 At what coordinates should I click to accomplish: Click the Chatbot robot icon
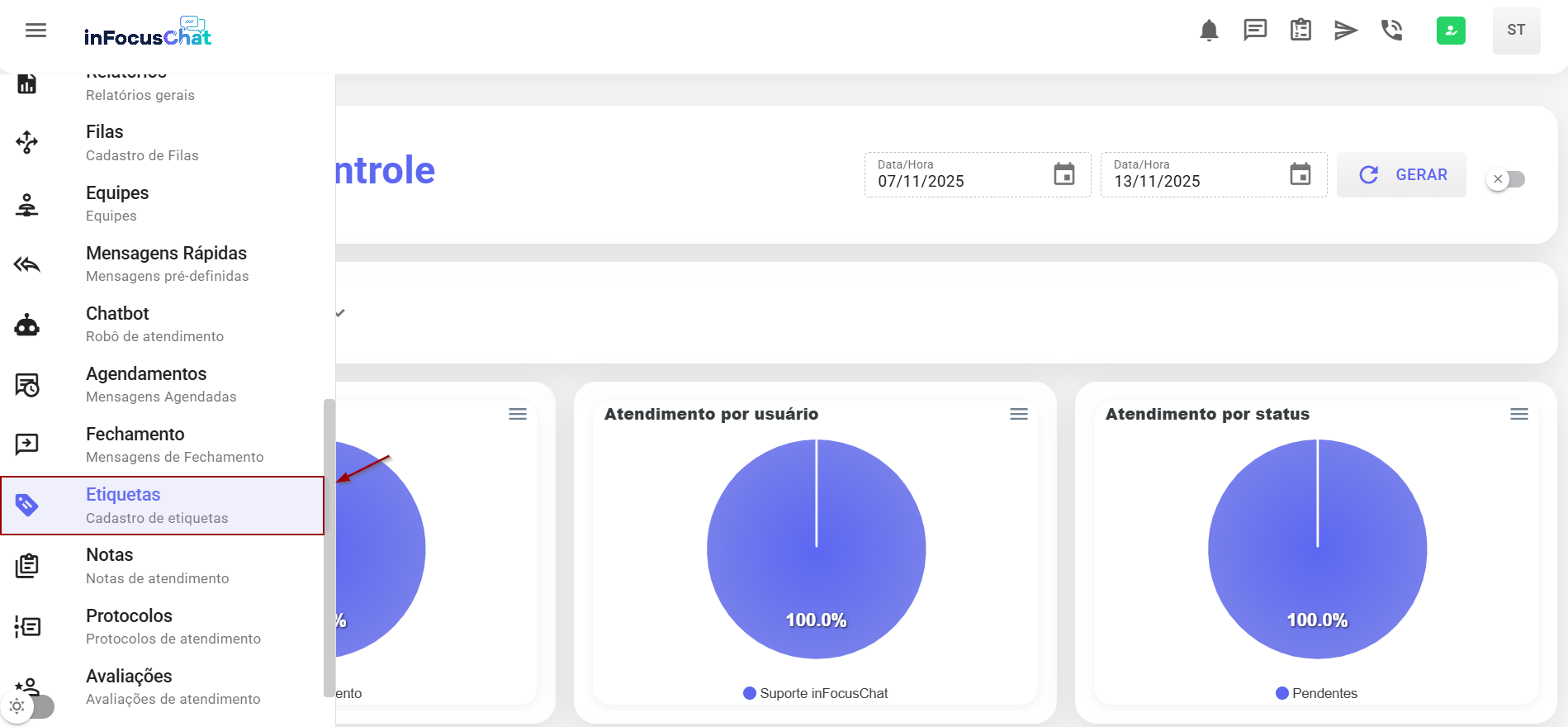[27, 325]
